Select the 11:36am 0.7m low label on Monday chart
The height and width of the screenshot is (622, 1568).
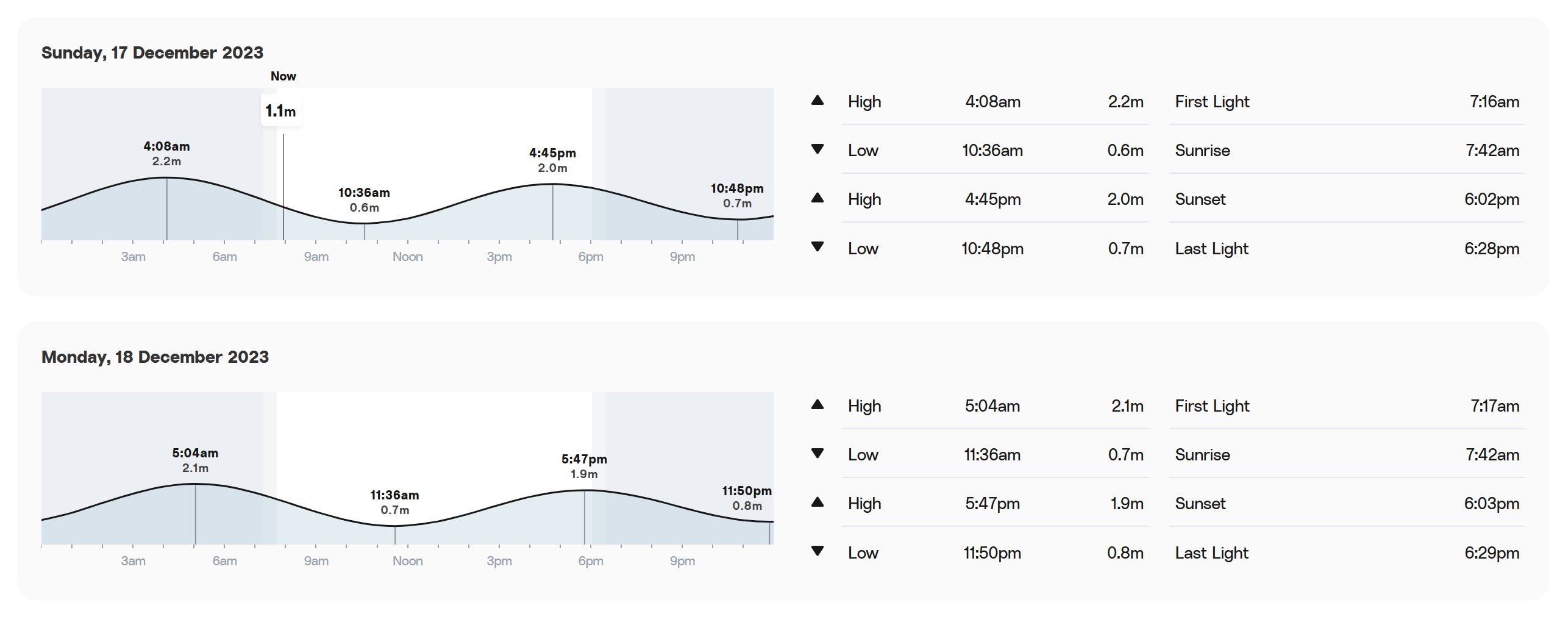[x=394, y=502]
